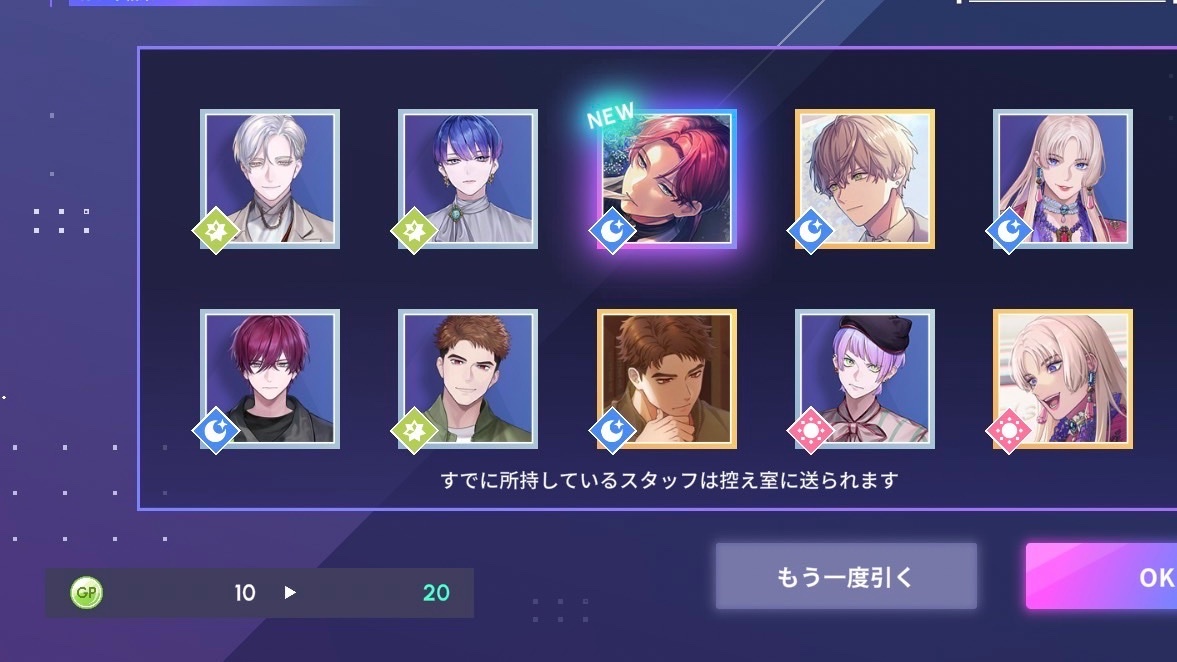The image size is (1177, 662).
Task: Click the moon badge on the NEW red-haired card
Action: (612, 230)
